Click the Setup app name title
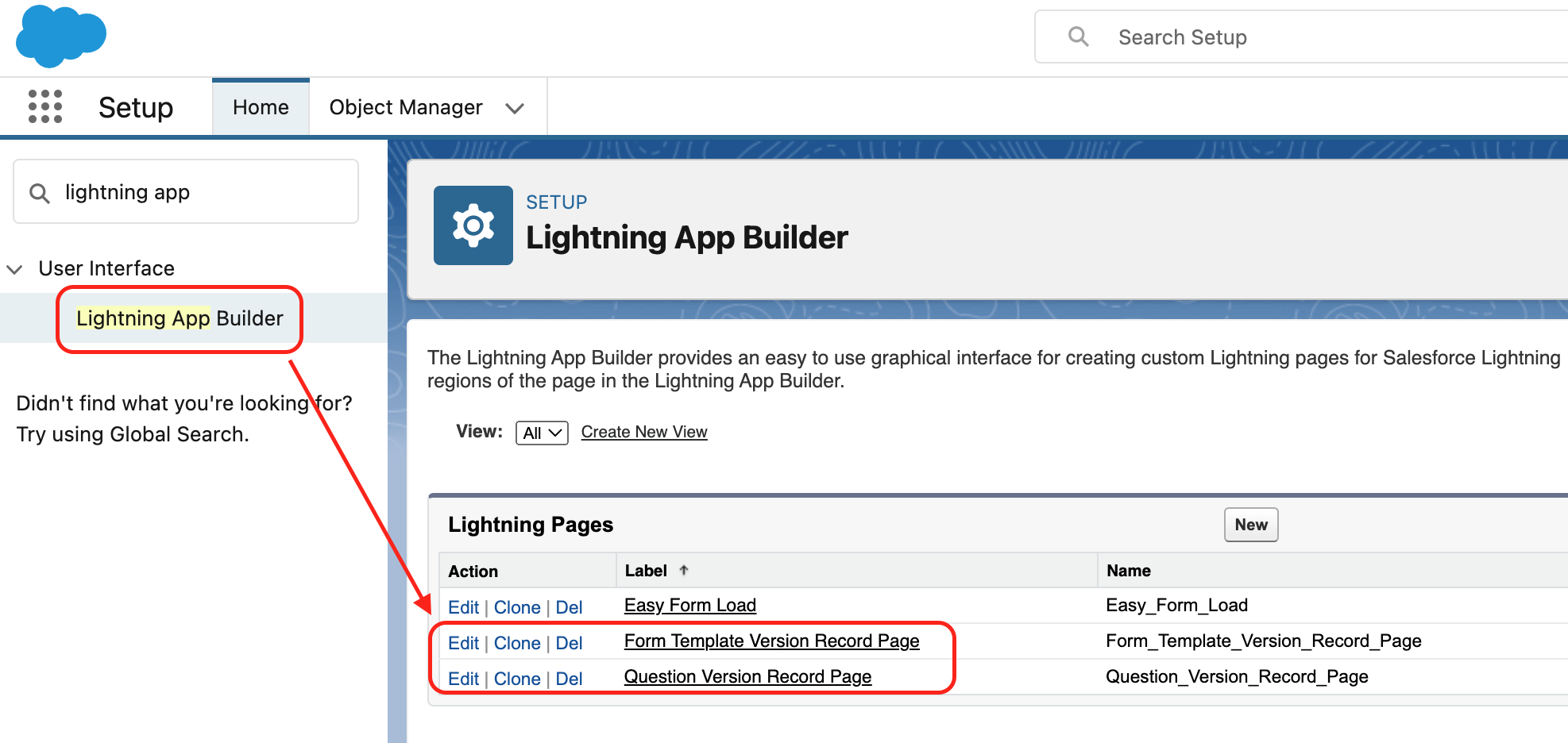The width and height of the screenshot is (1568, 743). (x=136, y=107)
